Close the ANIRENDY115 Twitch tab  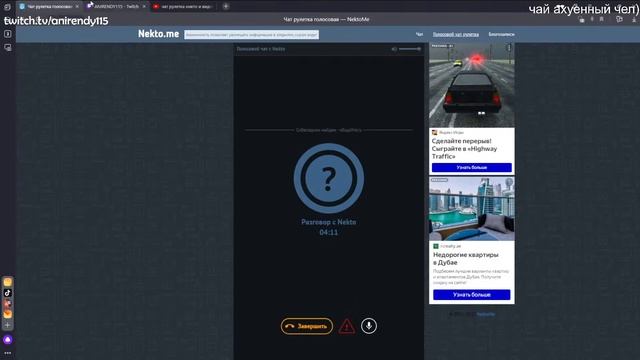tap(144, 7)
